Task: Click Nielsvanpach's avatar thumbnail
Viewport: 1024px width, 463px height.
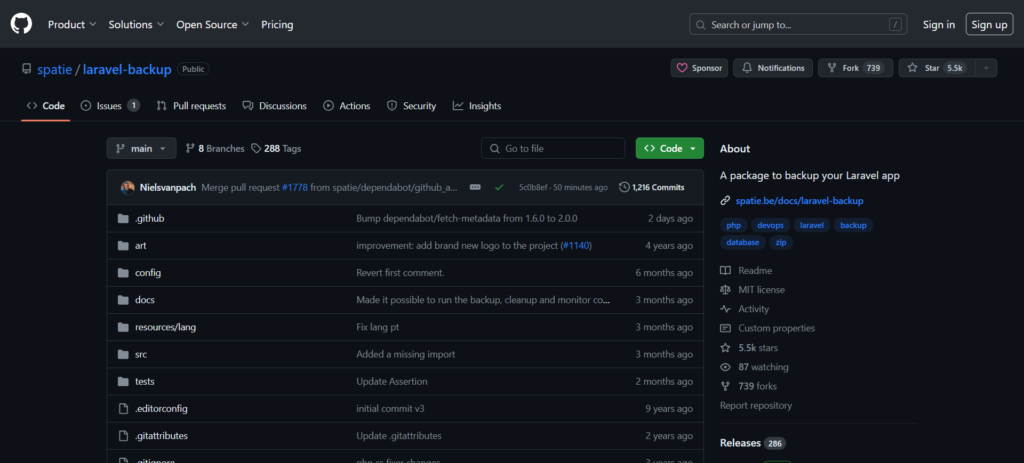Action: click(x=127, y=187)
